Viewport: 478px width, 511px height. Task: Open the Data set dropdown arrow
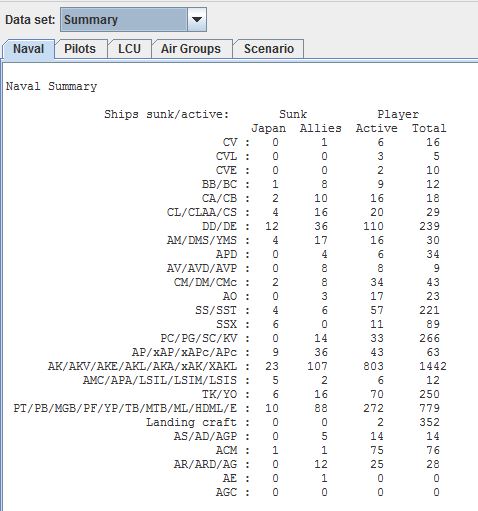(197, 20)
